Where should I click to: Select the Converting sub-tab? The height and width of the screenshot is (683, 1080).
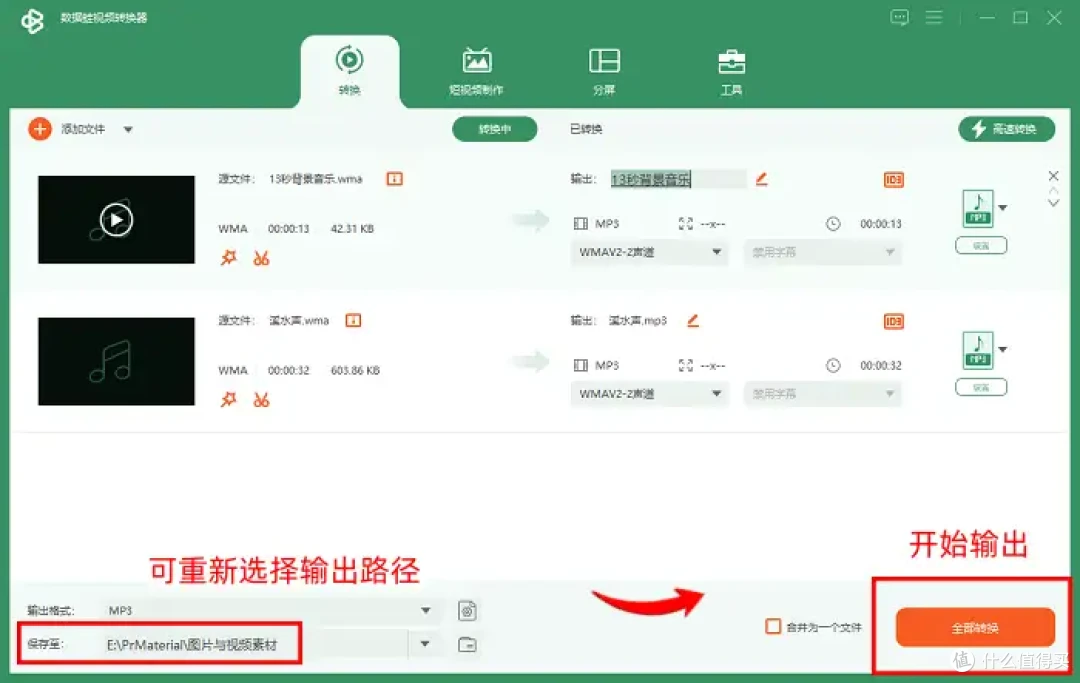point(495,129)
